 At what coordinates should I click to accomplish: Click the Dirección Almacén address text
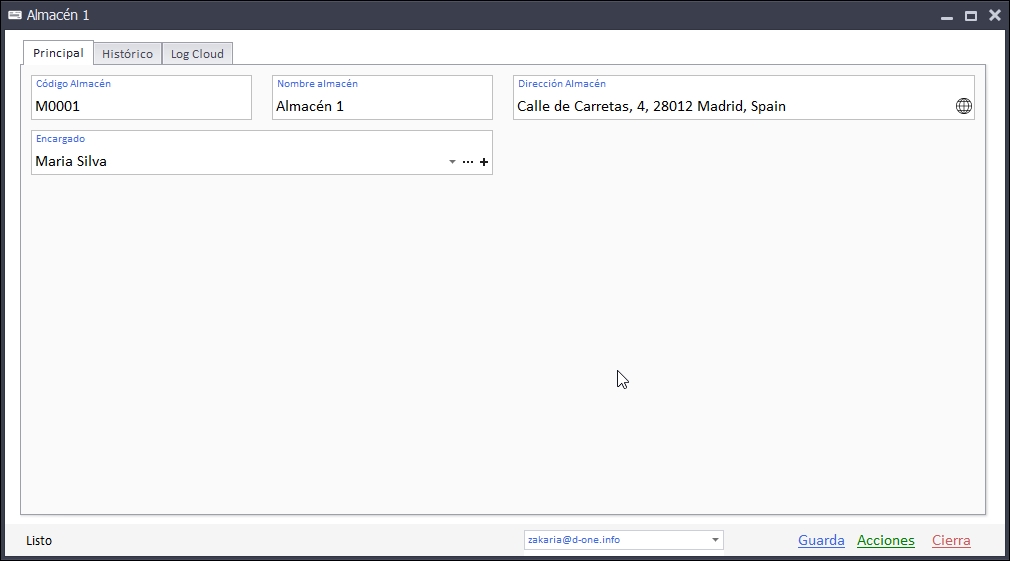point(651,106)
